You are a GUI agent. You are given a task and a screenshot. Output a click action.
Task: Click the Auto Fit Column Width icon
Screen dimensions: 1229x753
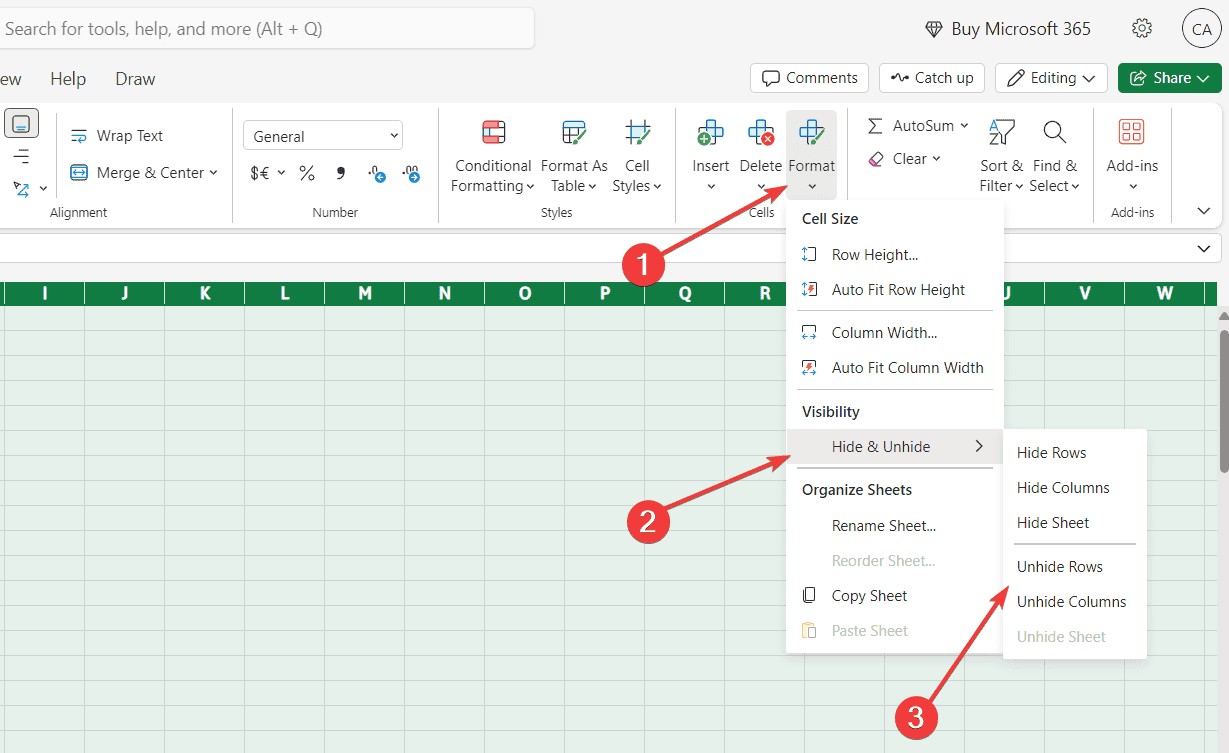[x=810, y=368]
